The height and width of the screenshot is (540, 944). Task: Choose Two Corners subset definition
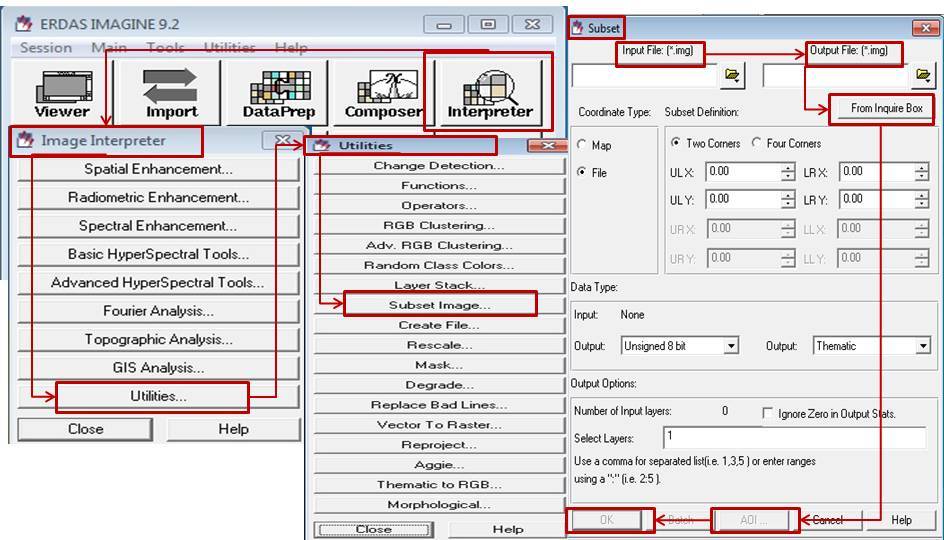tap(676, 143)
